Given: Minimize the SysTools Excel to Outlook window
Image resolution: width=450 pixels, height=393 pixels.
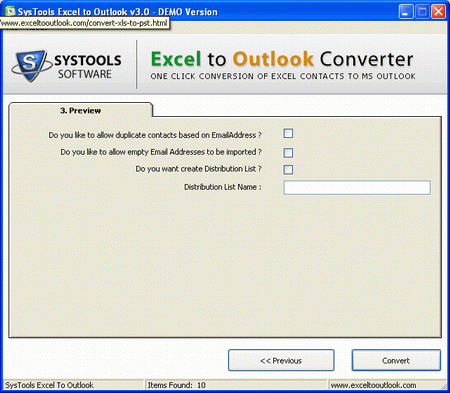Looking at the screenshot, I should (x=406, y=12).
